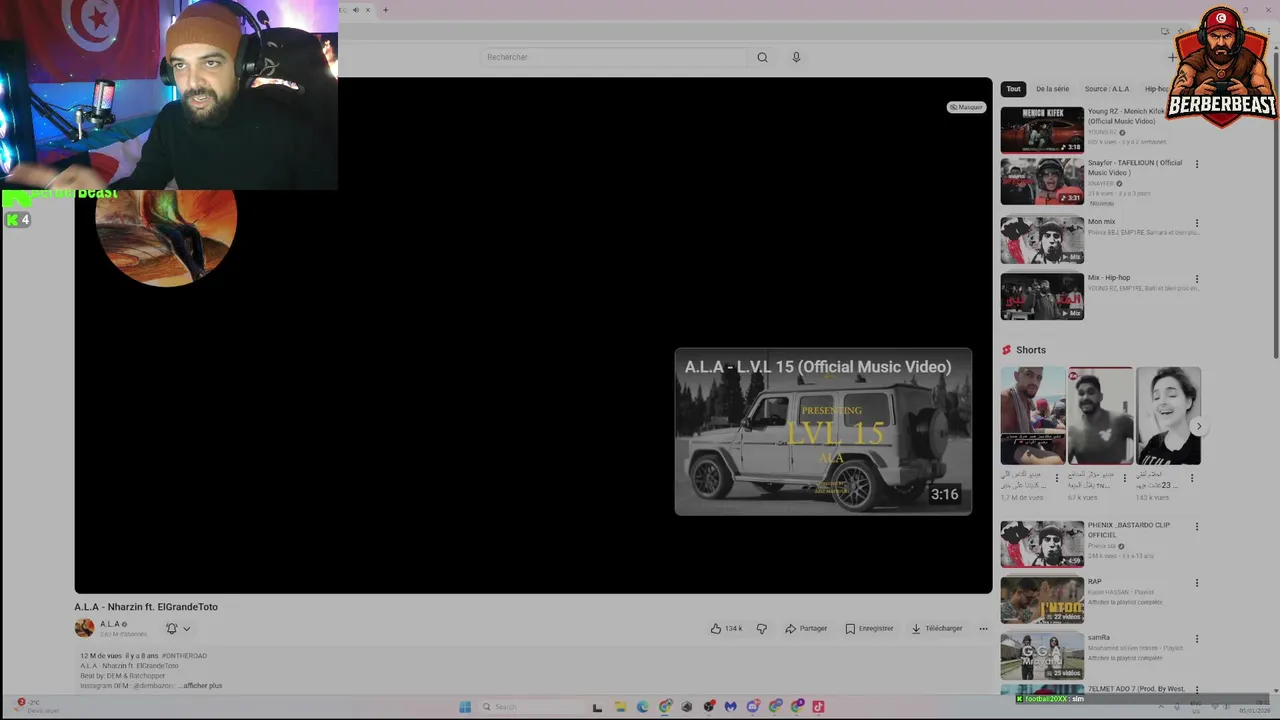Select the Tout filter chip
The image size is (1280, 720).
point(1014,89)
